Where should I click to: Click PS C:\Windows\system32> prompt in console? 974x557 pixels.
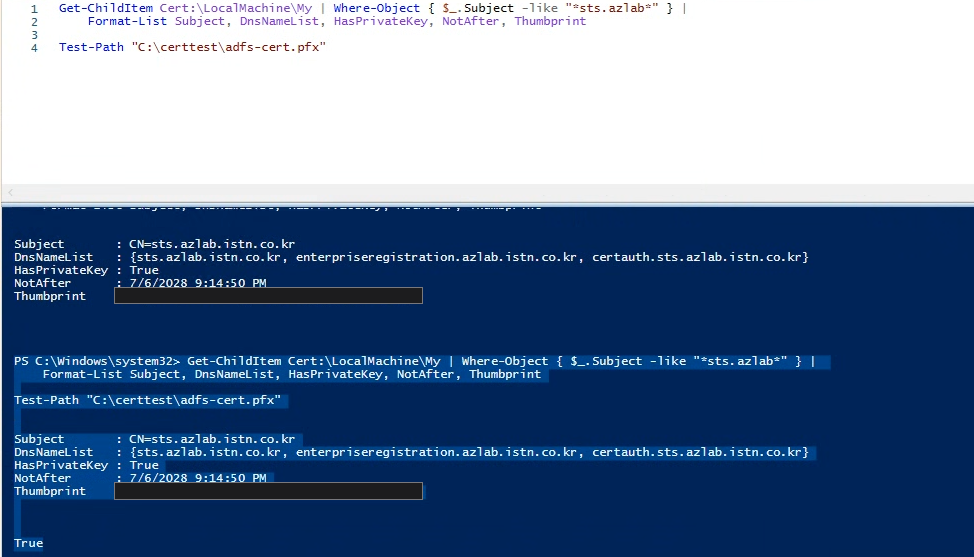pyautogui.click(x=97, y=361)
